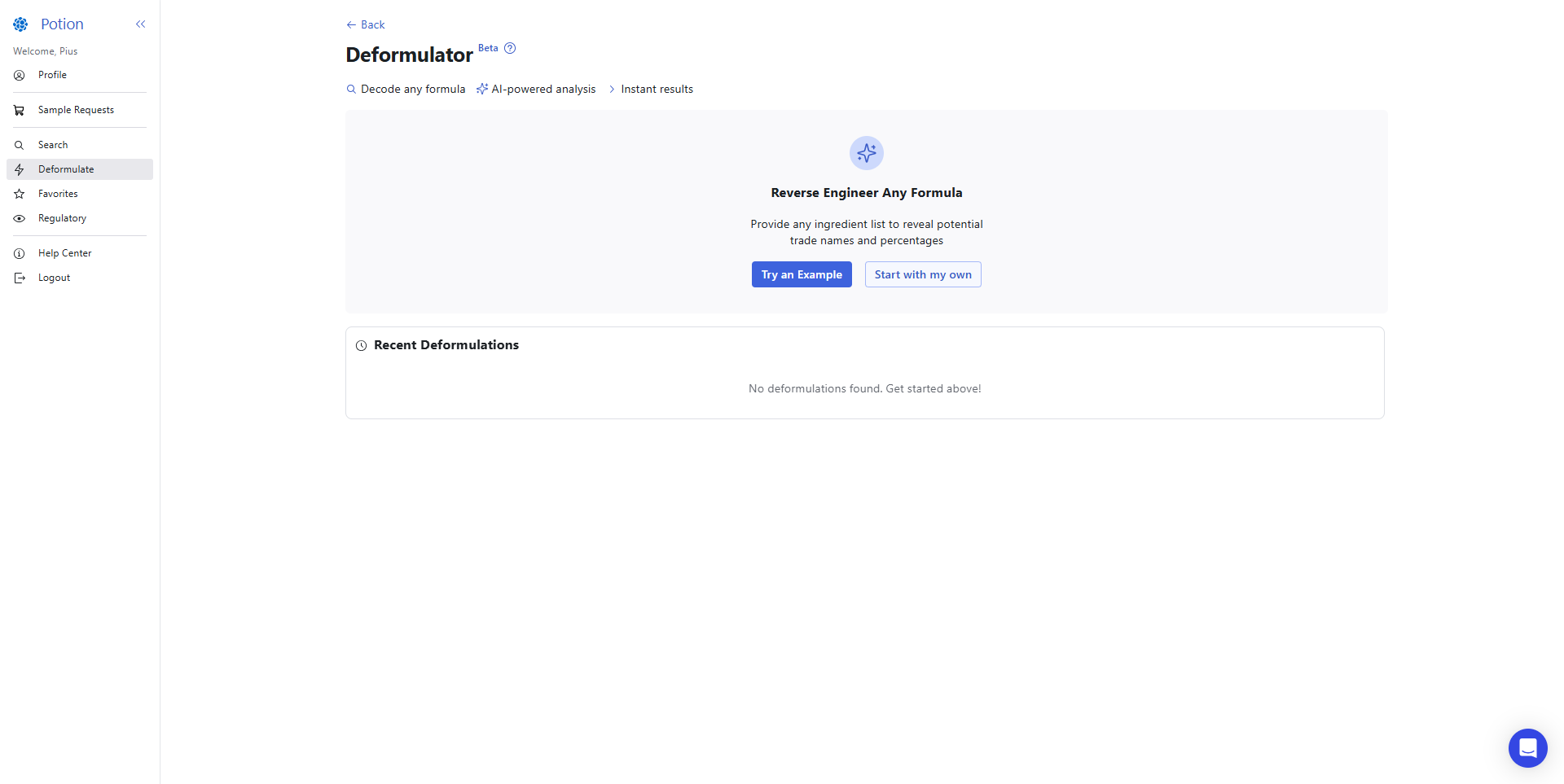The image size is (1564, 784).
Task: Click the Decode any formula magnifier icon
Action: (x=351, y=90)
